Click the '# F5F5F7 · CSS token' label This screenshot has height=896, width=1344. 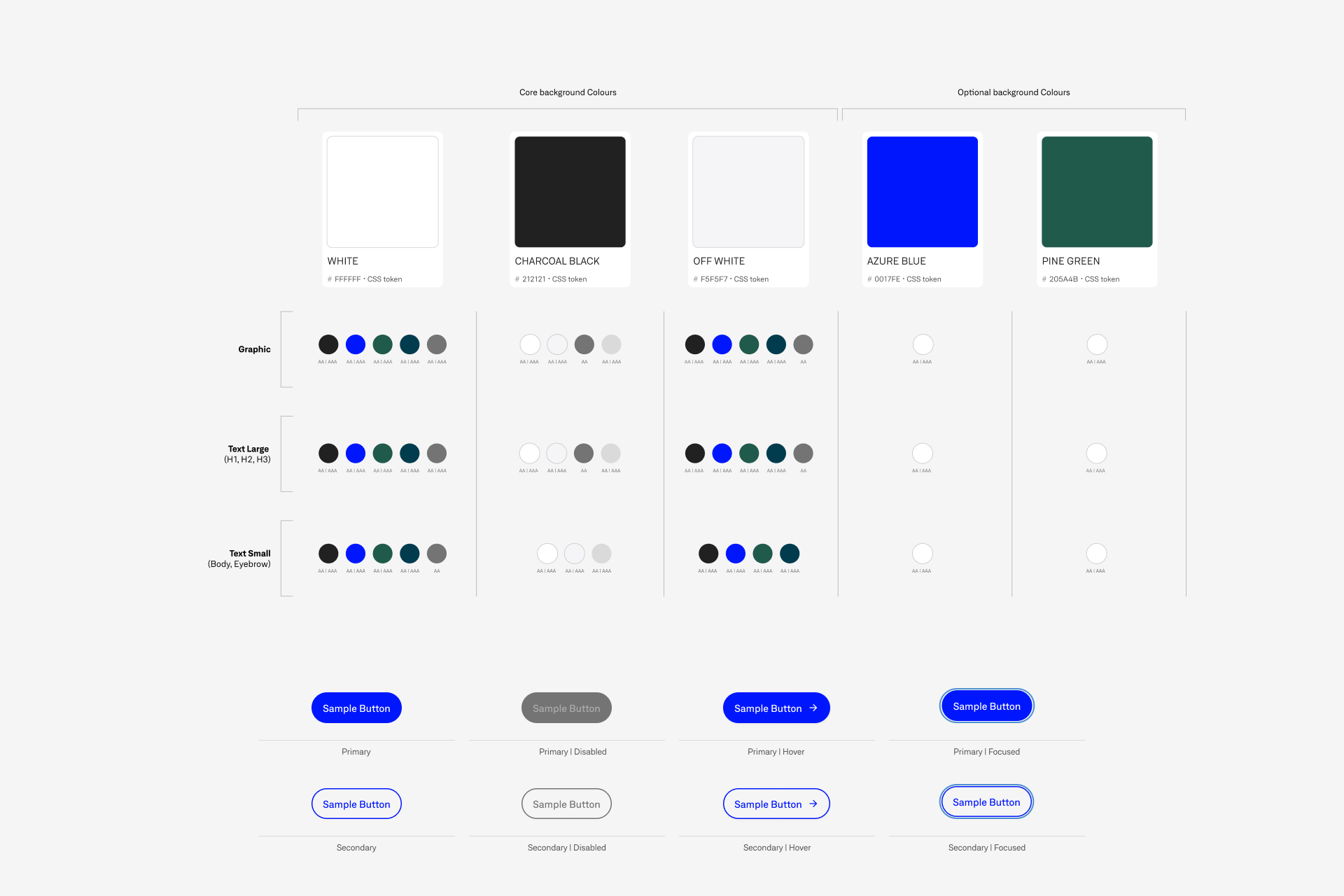click(x=731, y=279)
